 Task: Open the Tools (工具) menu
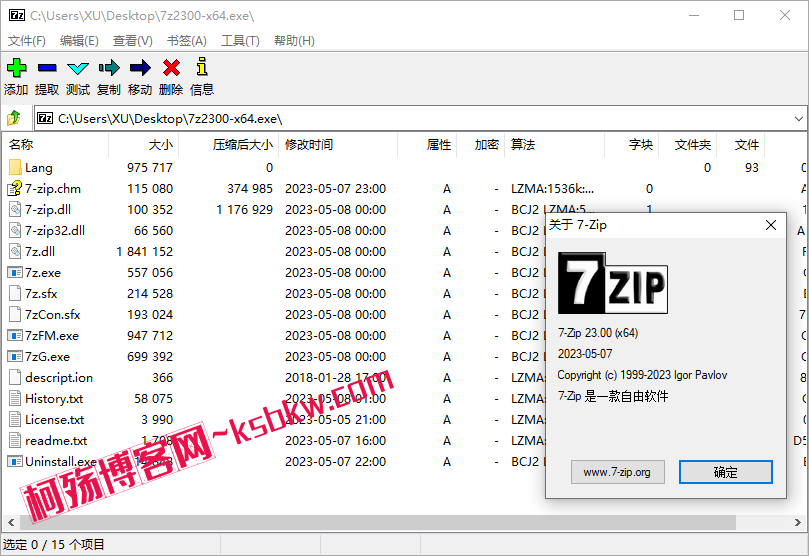[240, 41]
